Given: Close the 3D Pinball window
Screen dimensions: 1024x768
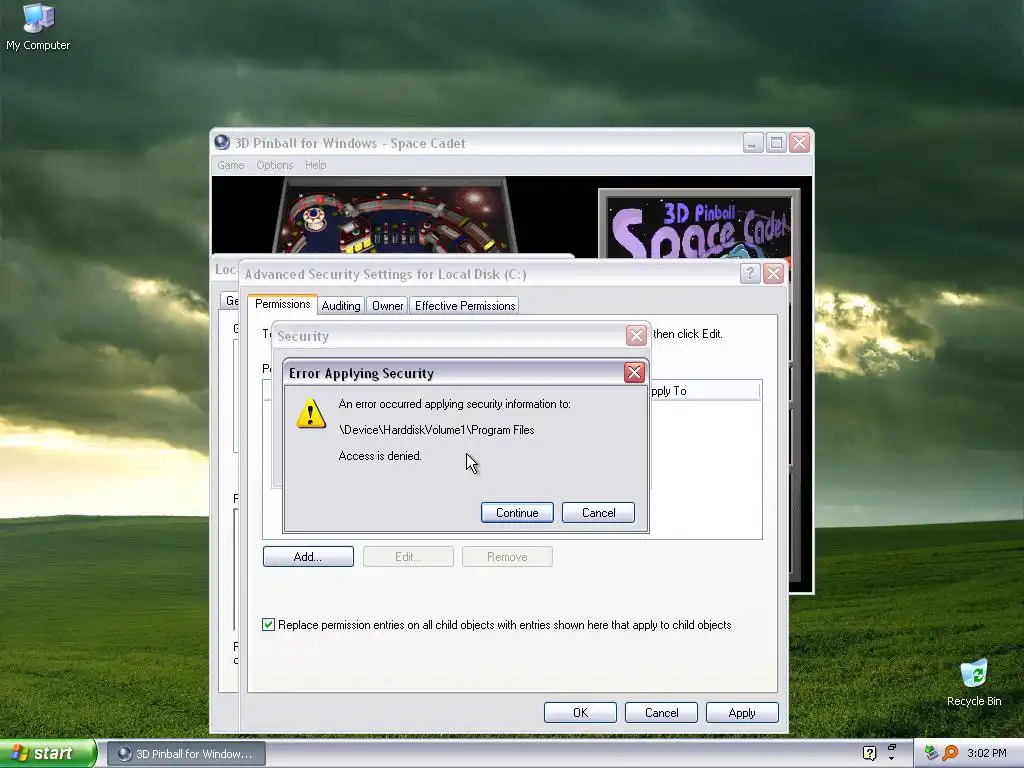Looking at the screenshot, I should [799, 142].
